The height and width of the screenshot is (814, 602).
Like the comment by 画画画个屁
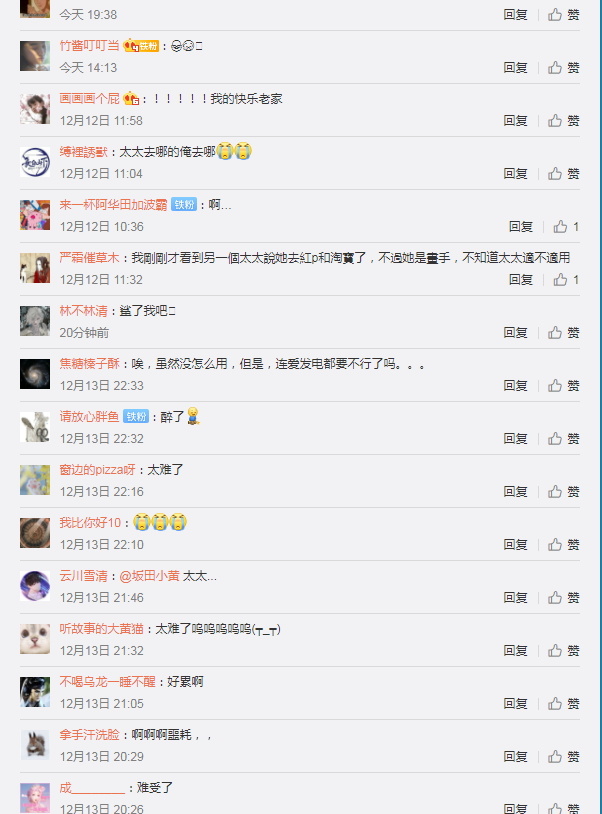(x=564, y=120)
